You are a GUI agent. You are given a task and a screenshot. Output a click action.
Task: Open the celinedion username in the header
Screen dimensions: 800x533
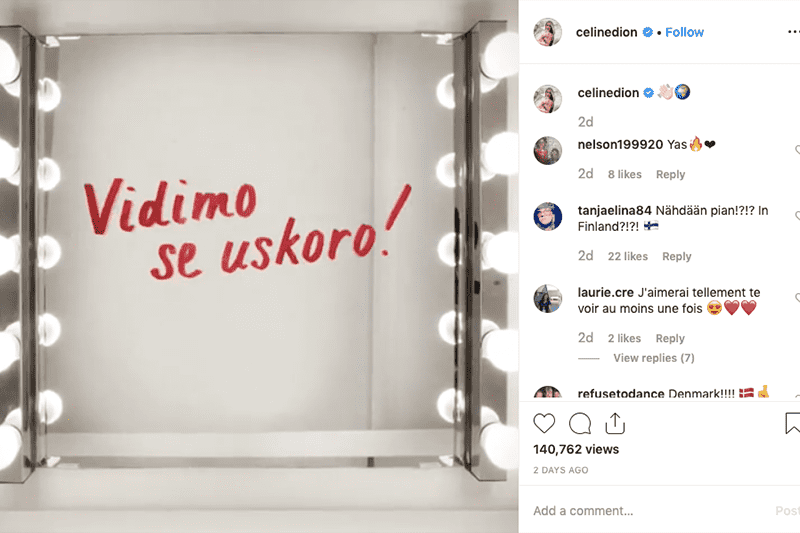coord(606,32)
